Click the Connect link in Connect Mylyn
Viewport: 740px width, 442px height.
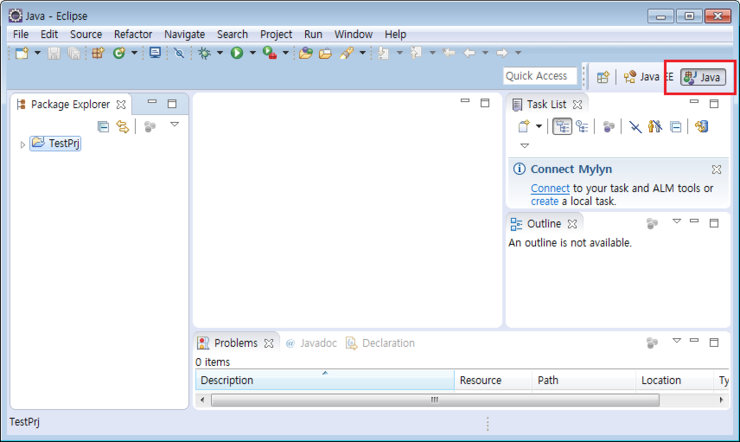tap(550, 188)
